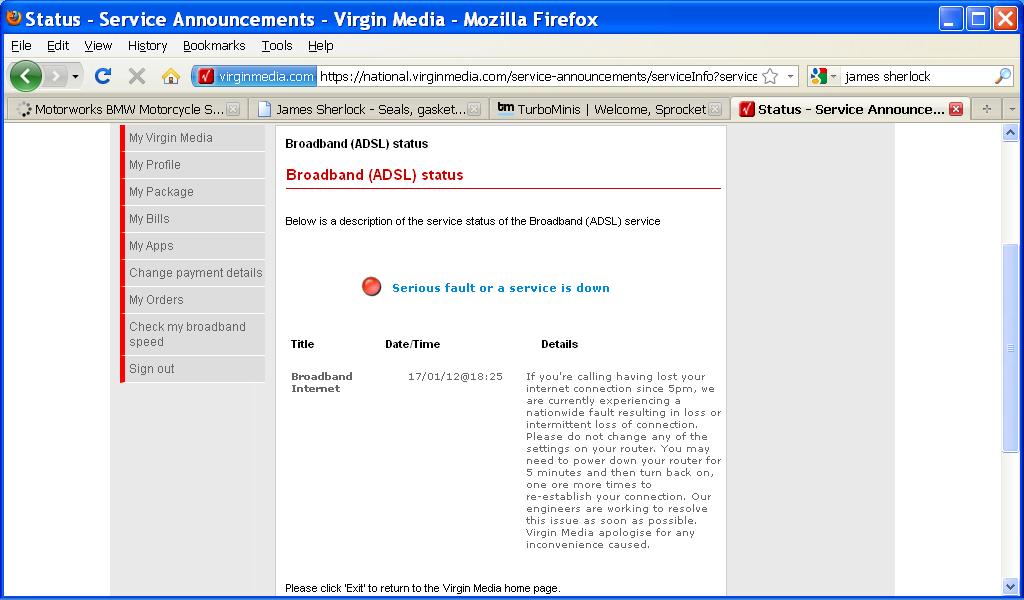Switch to the TurboMinis tab
Viewport: 1024px width, 600px height.
pyautogui.click(x=602, y=109)
